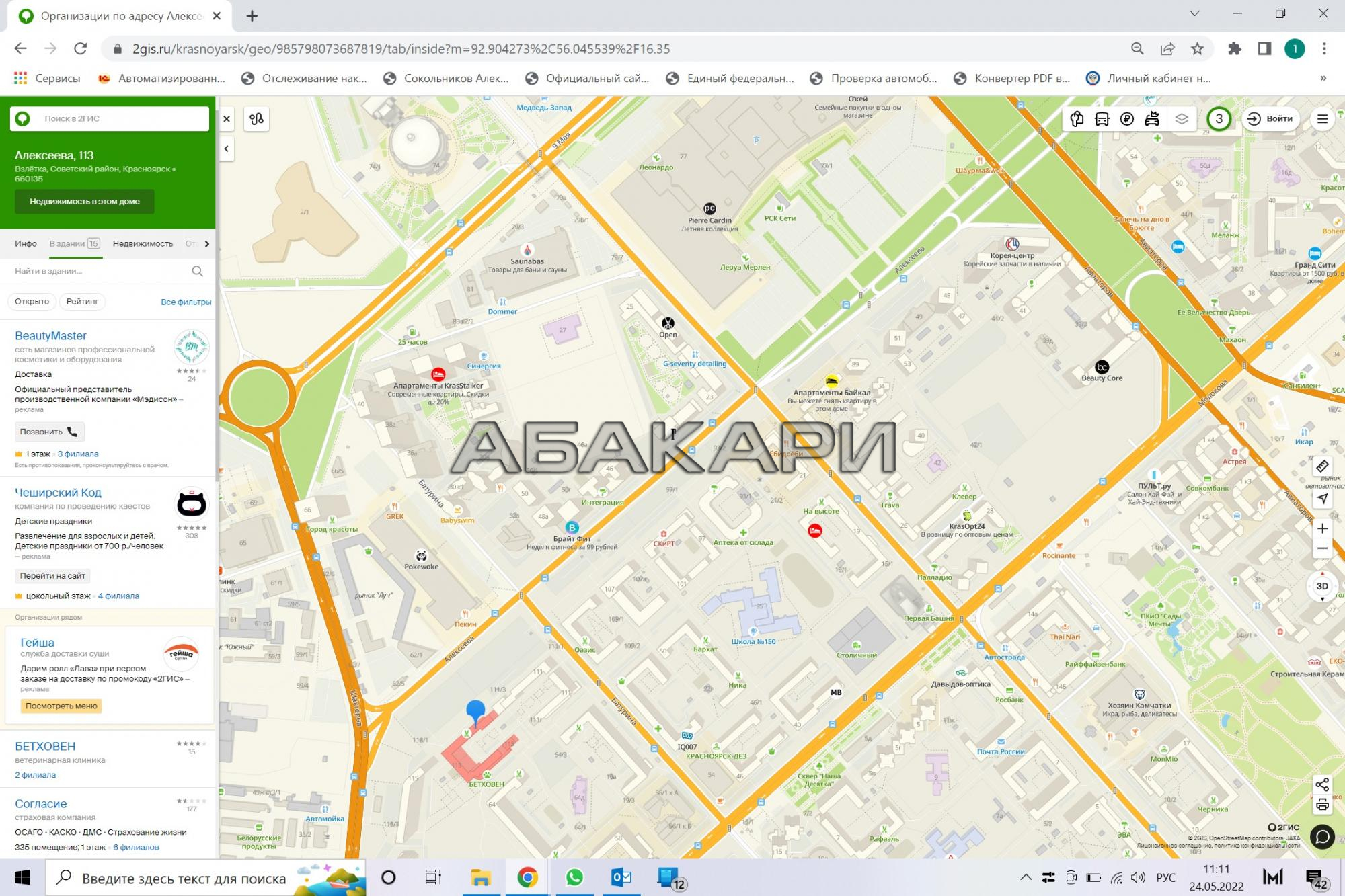Open Сервисы apps bookmark
The width and height of the screenshot is (1345, 896).
point(47,78)
